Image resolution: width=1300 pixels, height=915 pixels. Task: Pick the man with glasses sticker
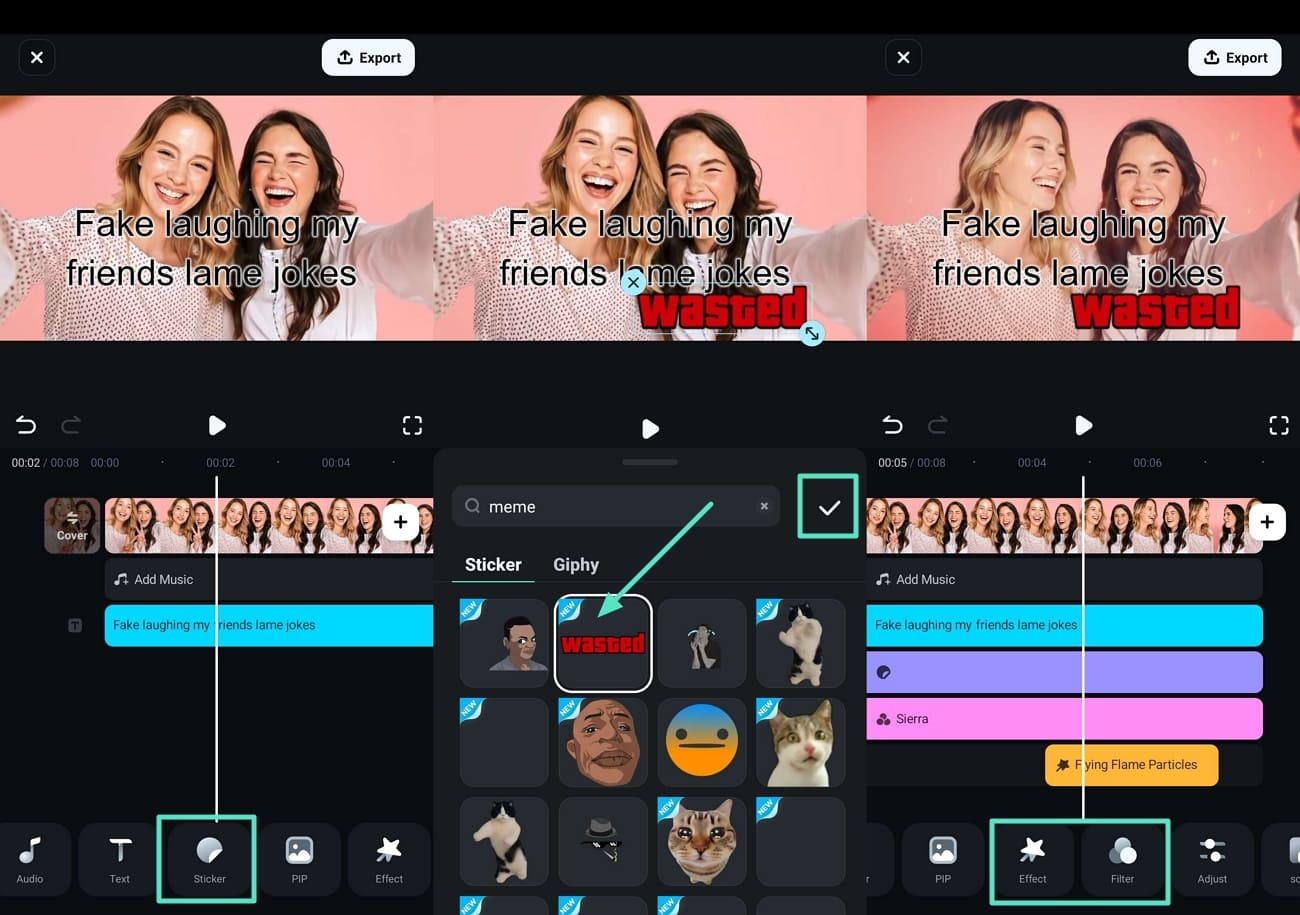click(x=504, y=643)
